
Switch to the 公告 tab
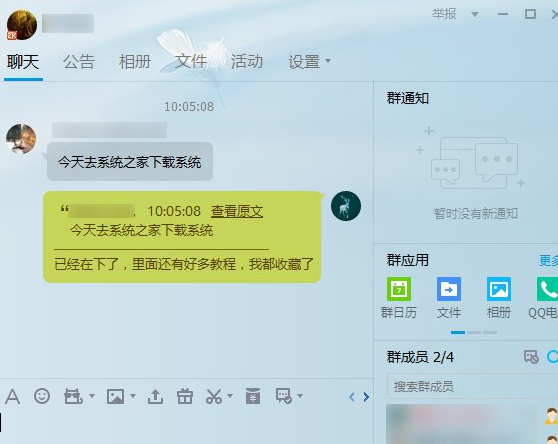click(x=79, y=62)
